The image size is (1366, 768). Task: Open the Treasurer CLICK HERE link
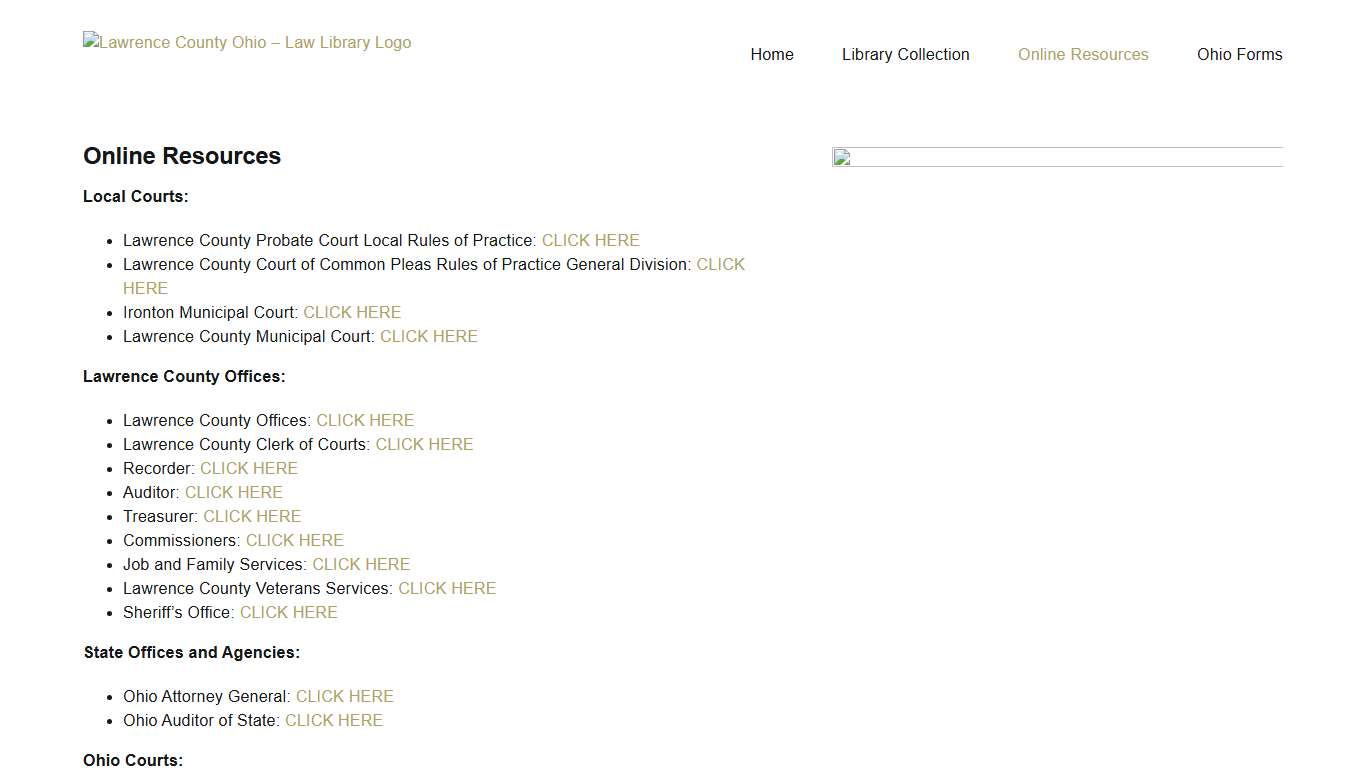click(251, 516)
